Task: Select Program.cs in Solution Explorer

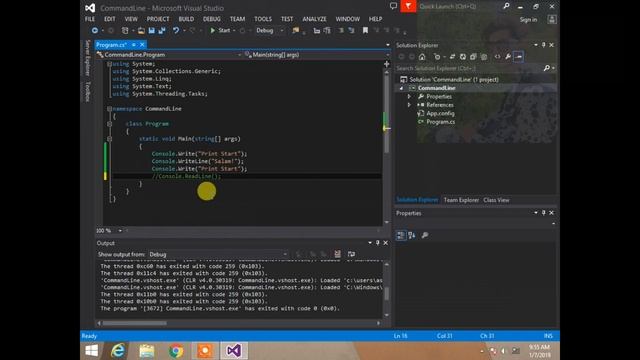Action: pyautogui.click(x=440, y=122)
